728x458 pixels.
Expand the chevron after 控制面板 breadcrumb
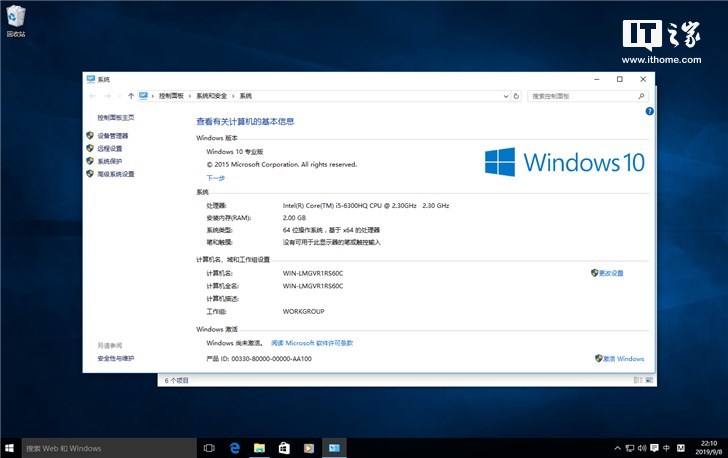190,96
